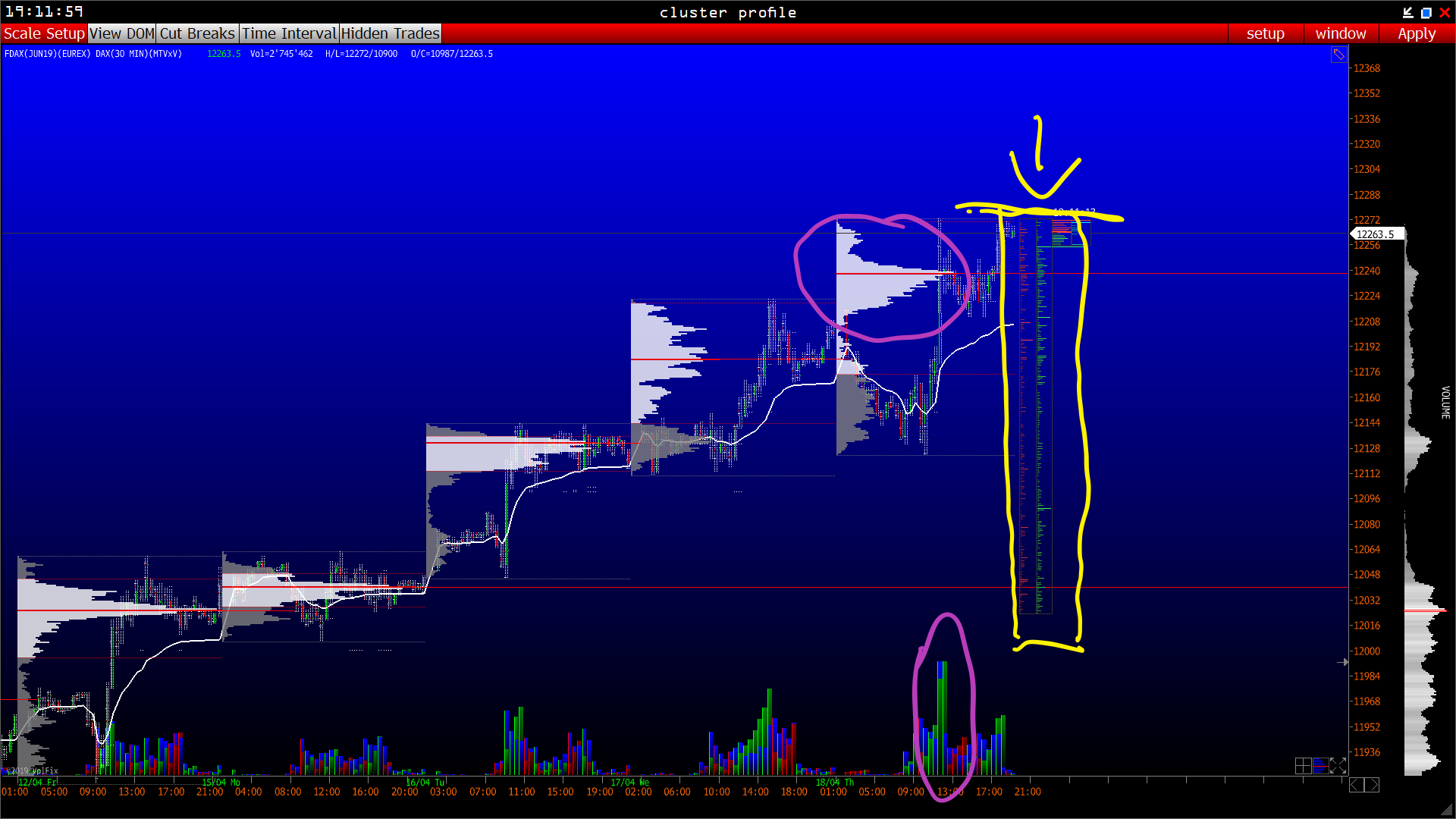1456x819 pixels.
Task: Click the orange pencil draw tool icon
Action: [x=1338, y=55]
